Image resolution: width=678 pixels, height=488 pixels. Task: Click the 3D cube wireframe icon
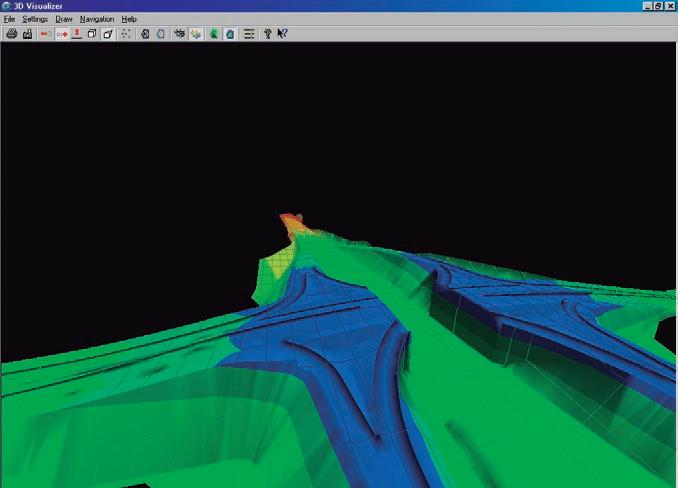[x=92, y=34]
